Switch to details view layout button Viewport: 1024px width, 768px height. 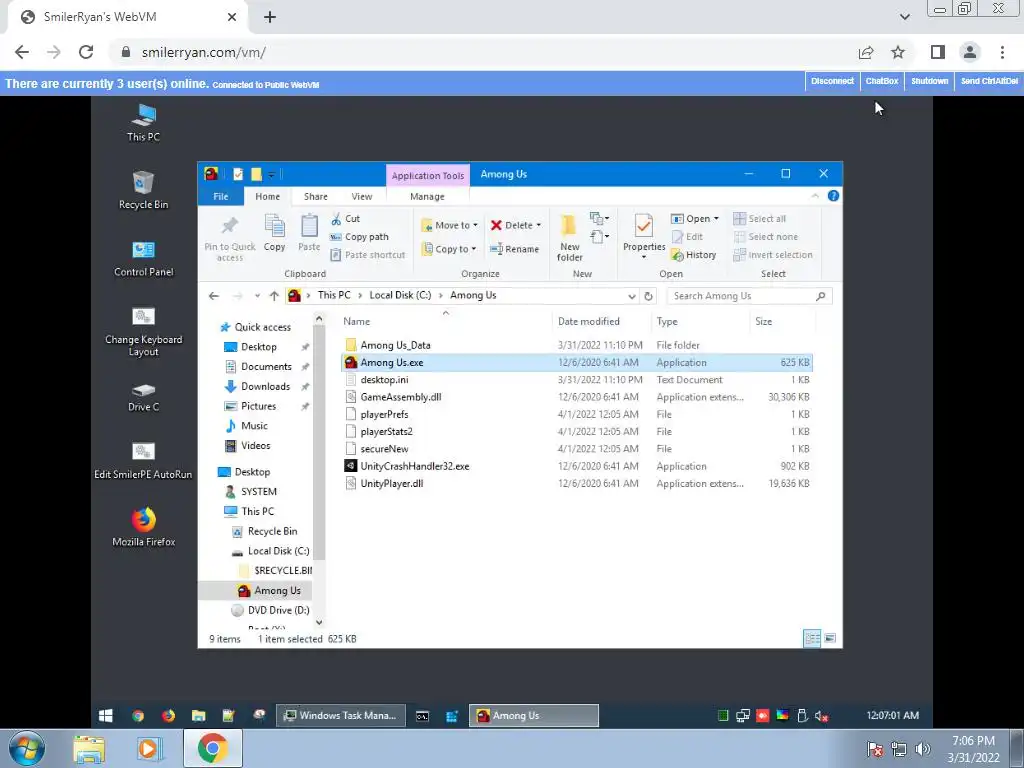click(812, 638)
